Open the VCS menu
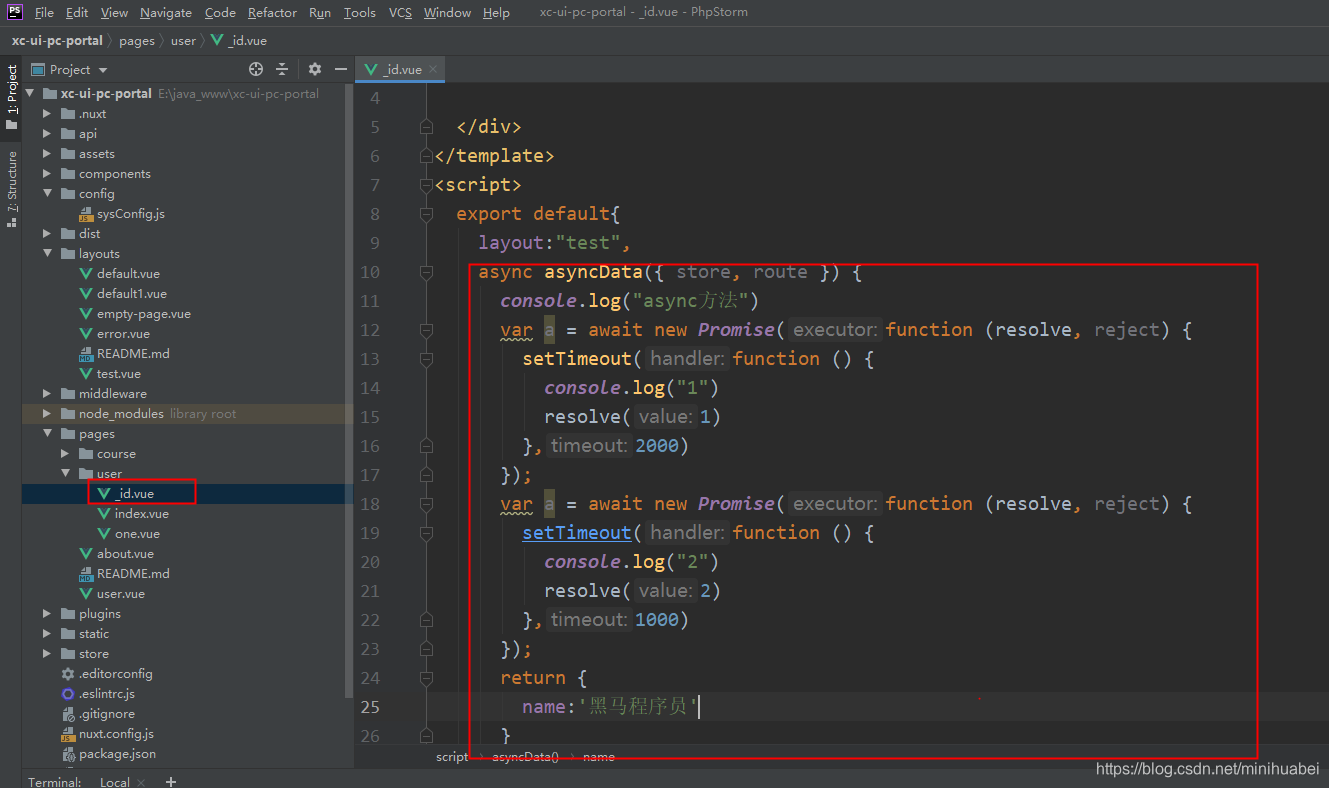 400,12
